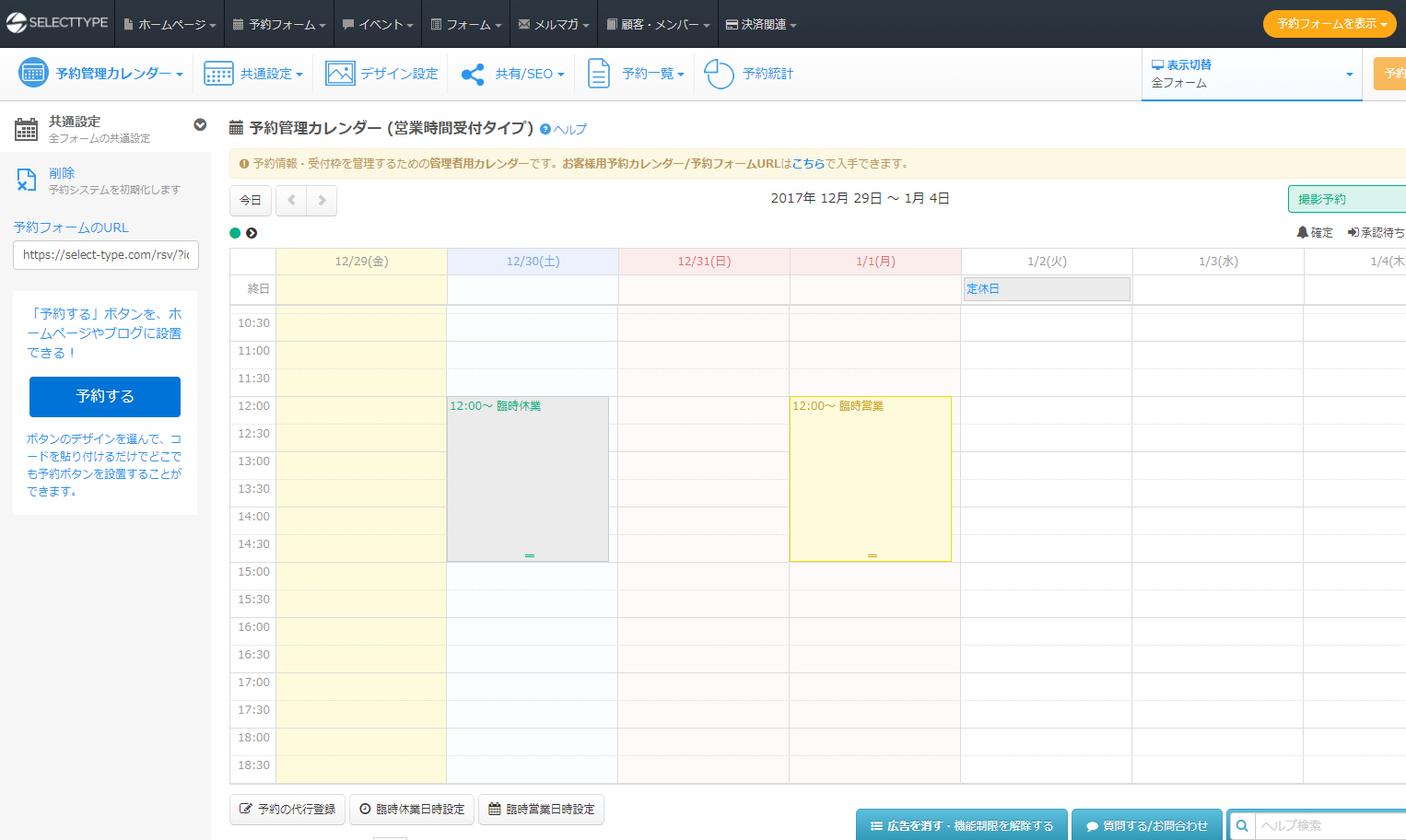
Task: Click the blue 予約する button
Action: point(105,396)
